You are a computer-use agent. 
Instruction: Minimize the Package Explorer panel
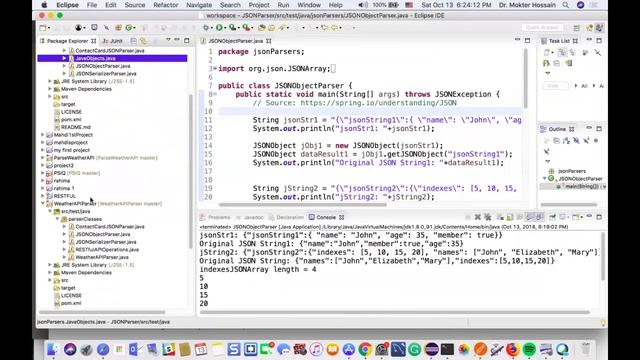(x=177, y=40)
